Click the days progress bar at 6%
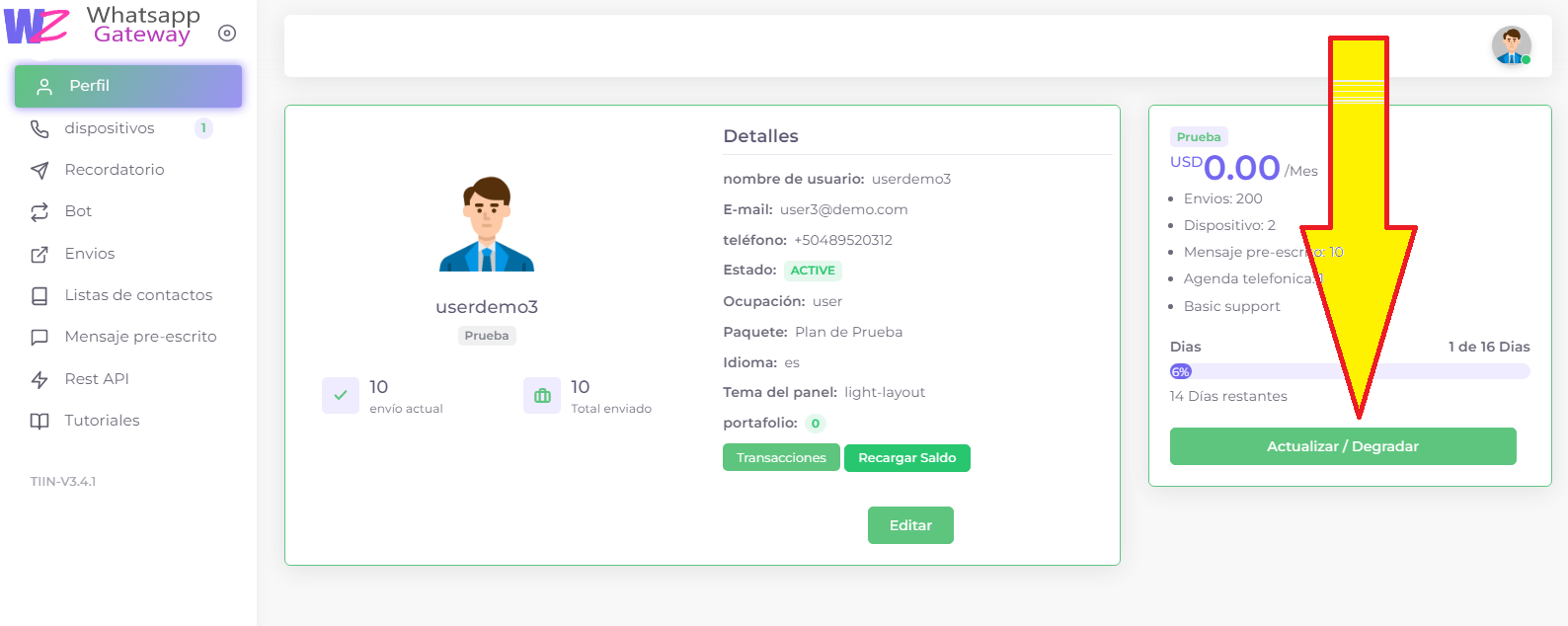This screenshot has height=626, width=1568. (1349, 372)
